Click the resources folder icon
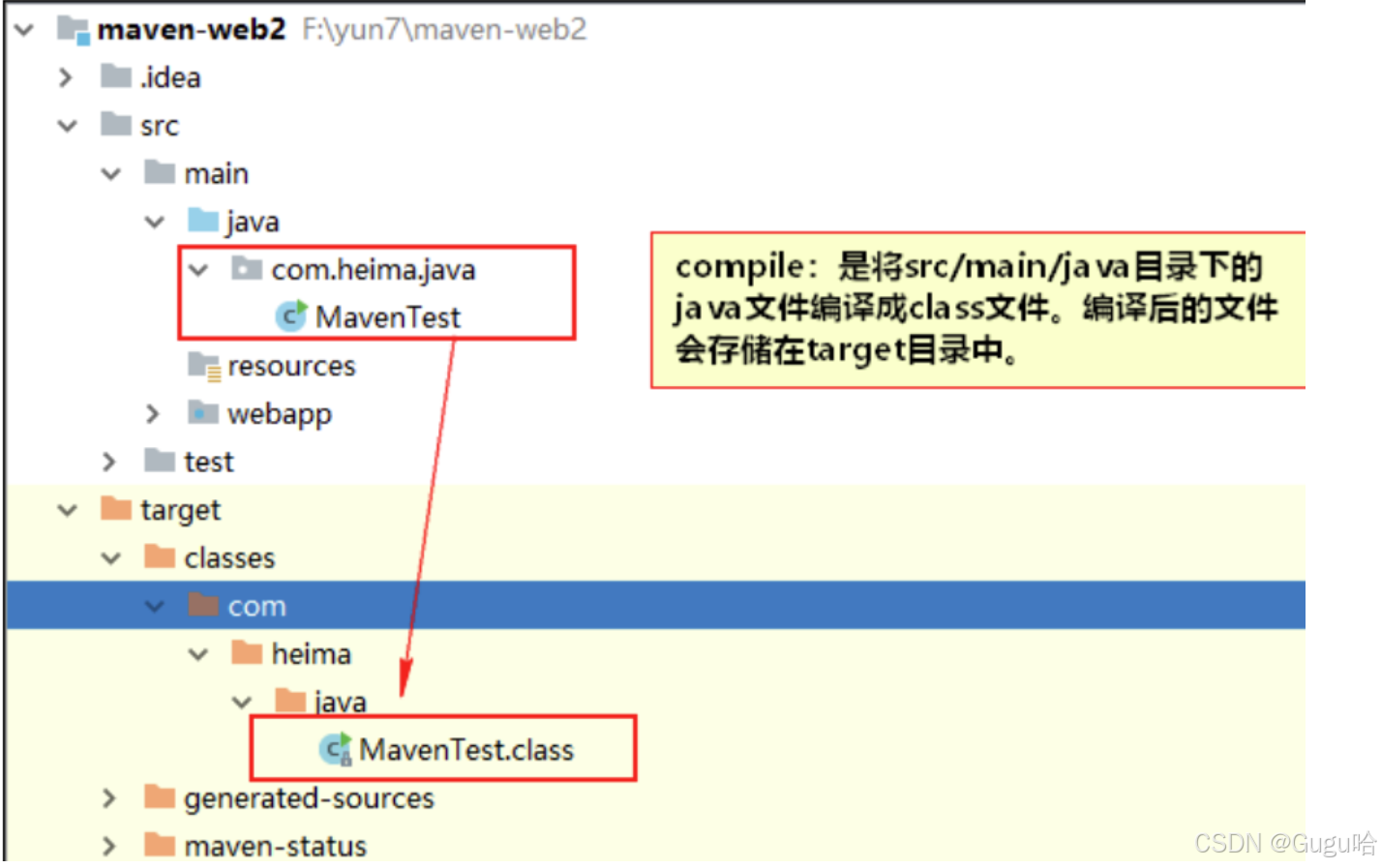Viewport: 1381px width, 868px height. coord(202,365)
